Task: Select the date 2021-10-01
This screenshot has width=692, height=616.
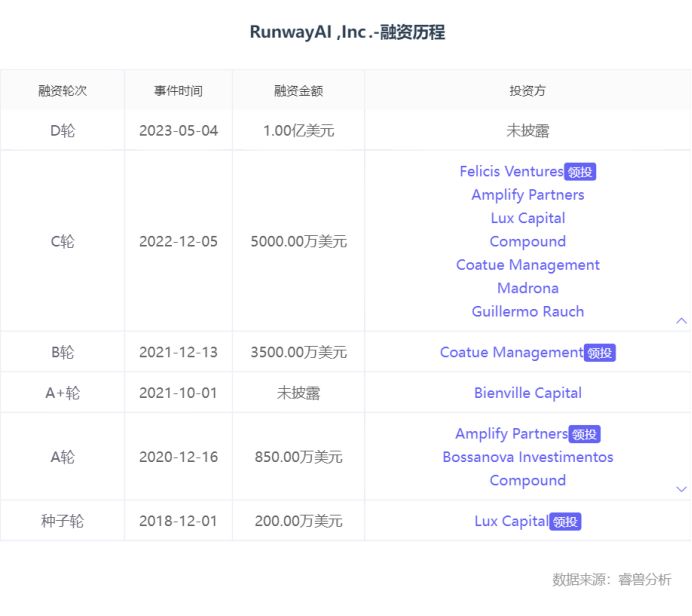Action: [x=178, y=393]
